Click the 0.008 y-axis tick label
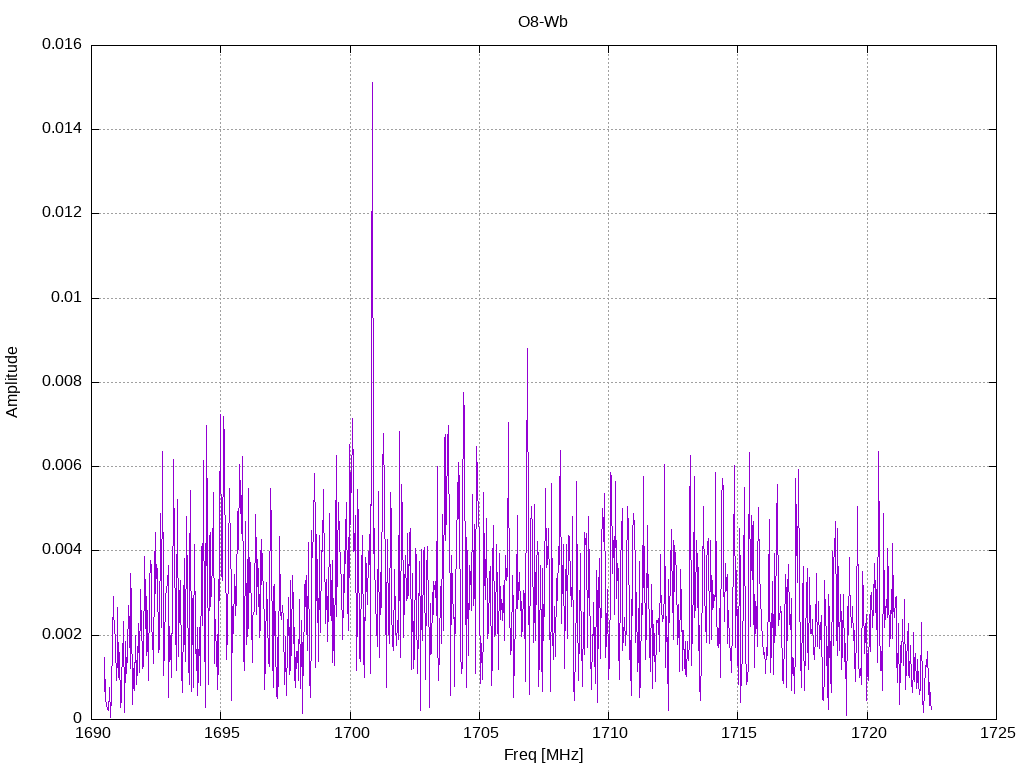Image resolution: width=1024 pixels, height=768 pixels. 62,382
